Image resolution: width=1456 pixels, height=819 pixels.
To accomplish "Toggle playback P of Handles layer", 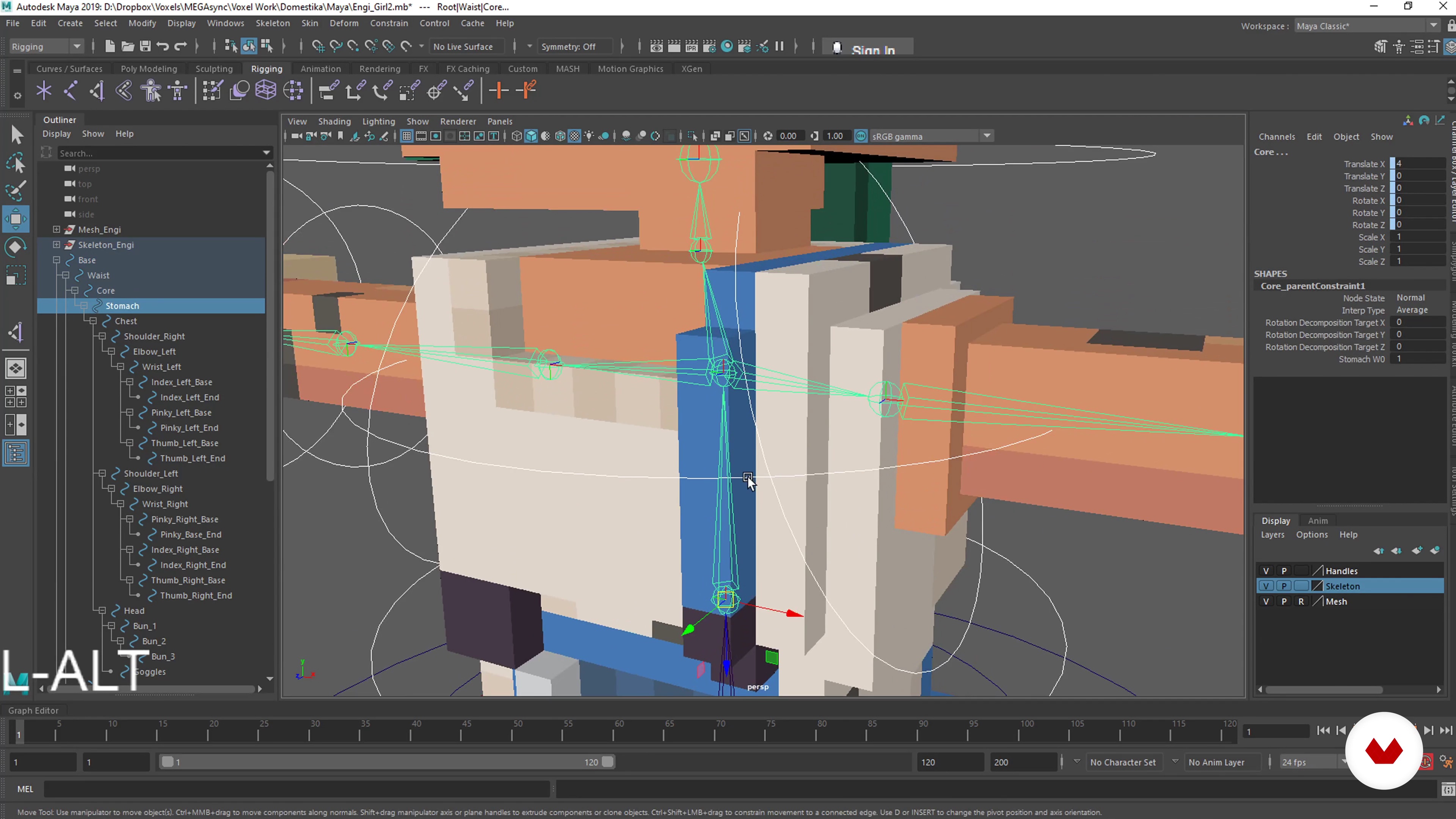I will pos(1283,571).
